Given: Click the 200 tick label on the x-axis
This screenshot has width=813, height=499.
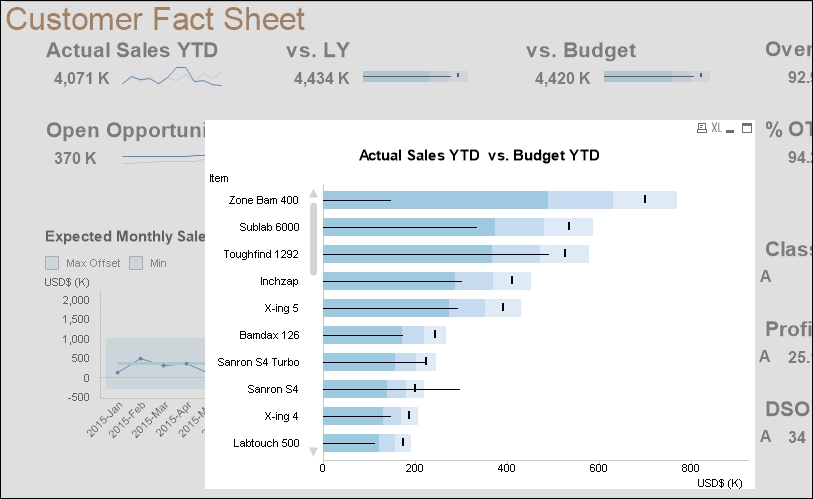Looking at the screenshot, I should click(x=415, y=468).
